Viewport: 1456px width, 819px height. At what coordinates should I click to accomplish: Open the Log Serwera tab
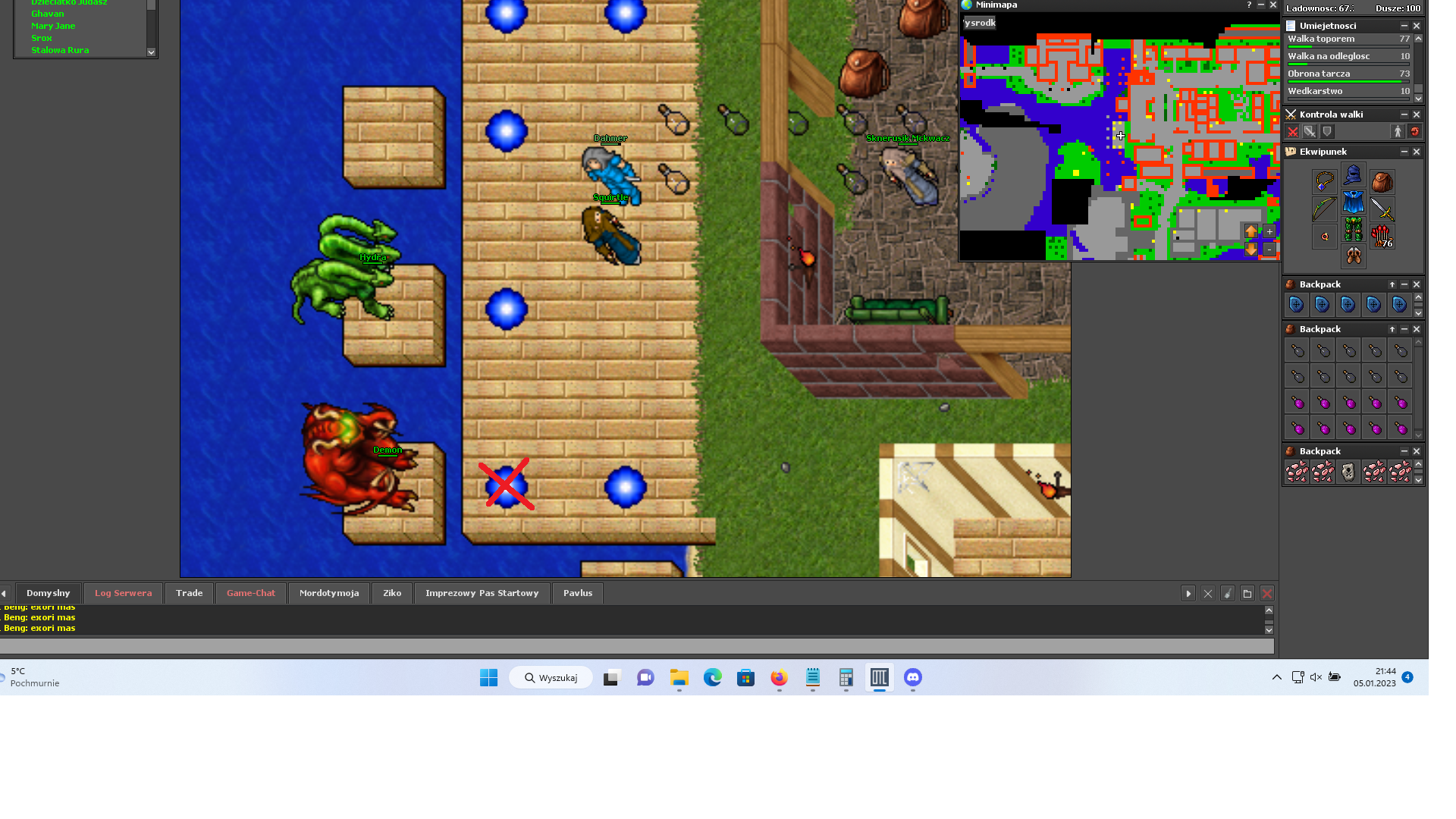(123, 593)
